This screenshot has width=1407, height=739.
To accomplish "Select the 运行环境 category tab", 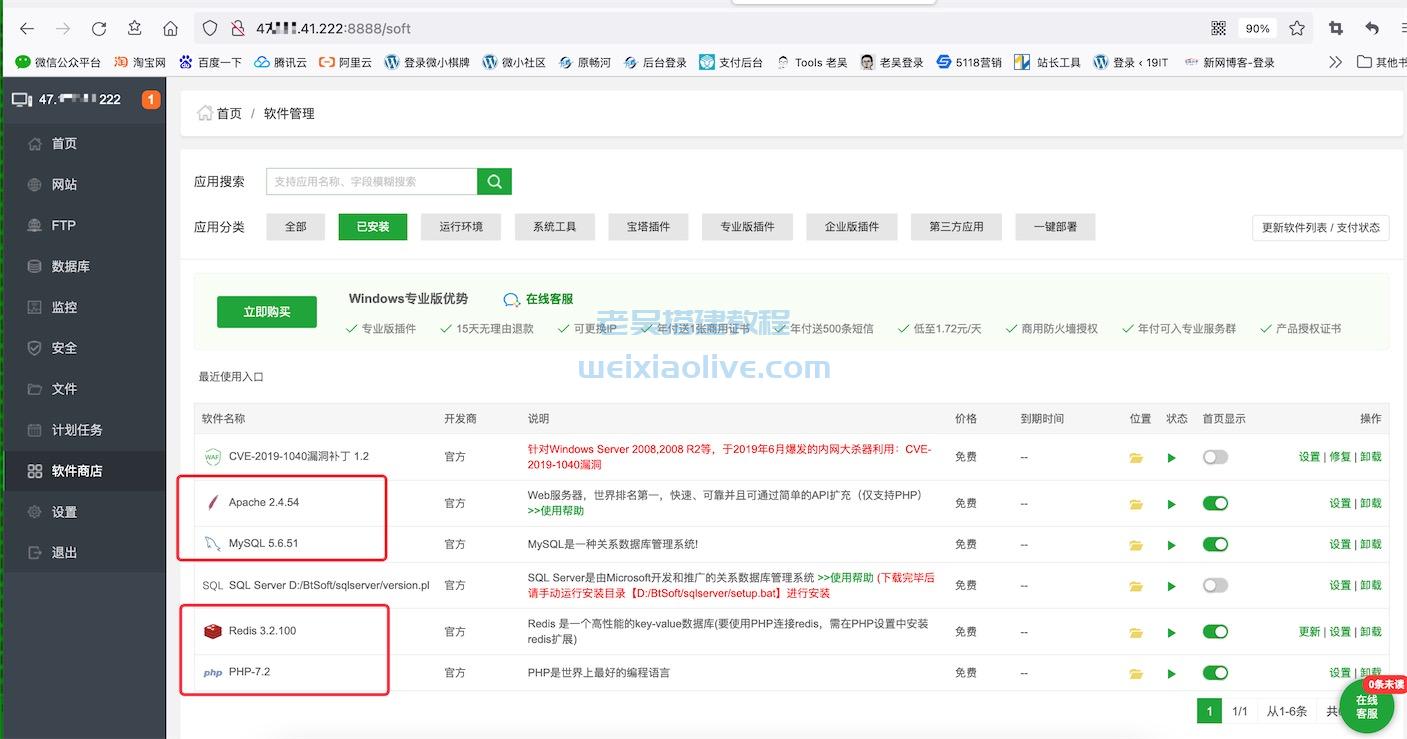I will 461,227.
